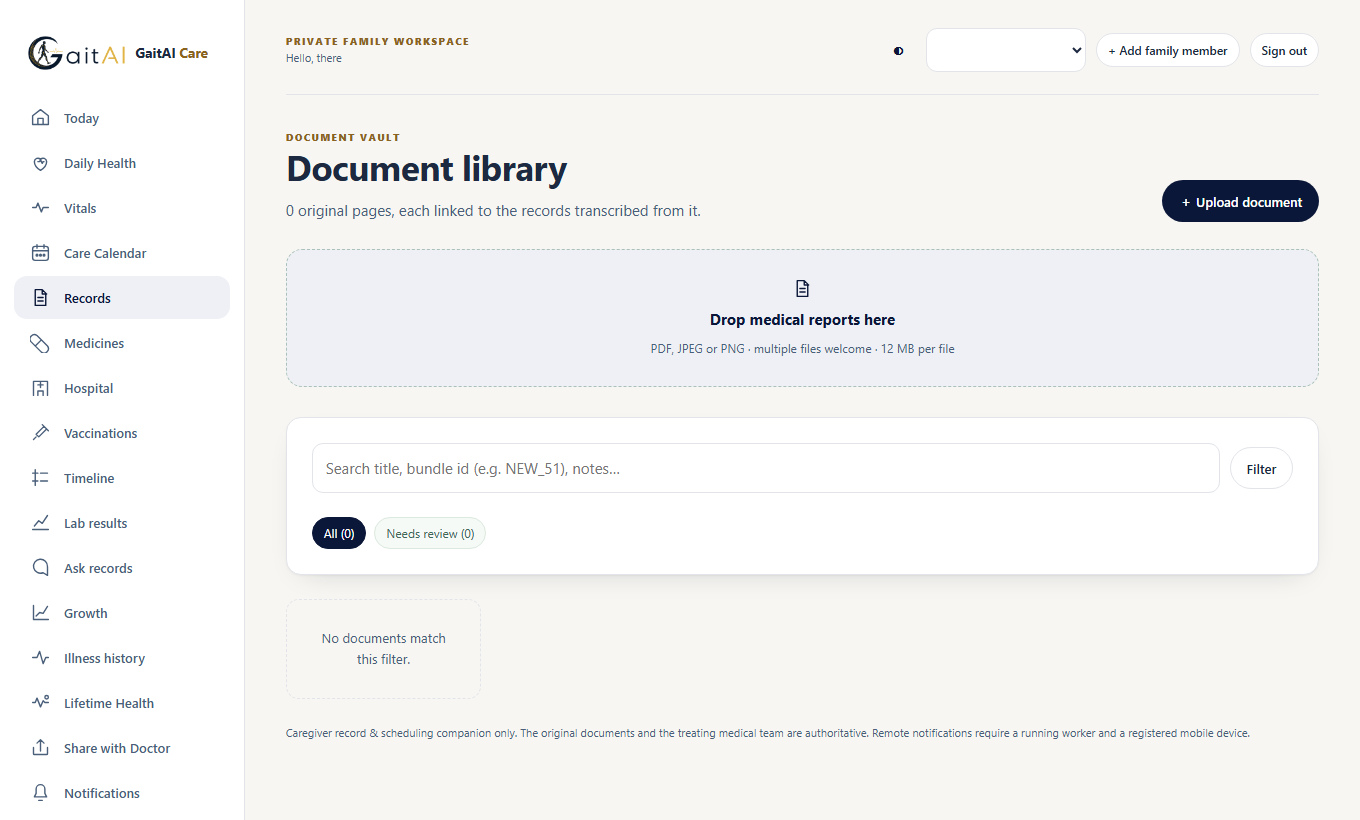The height and width of the screenshot is (820, 1360).
Task: Select the Needs review (0) chip
Action: point(430,533)
